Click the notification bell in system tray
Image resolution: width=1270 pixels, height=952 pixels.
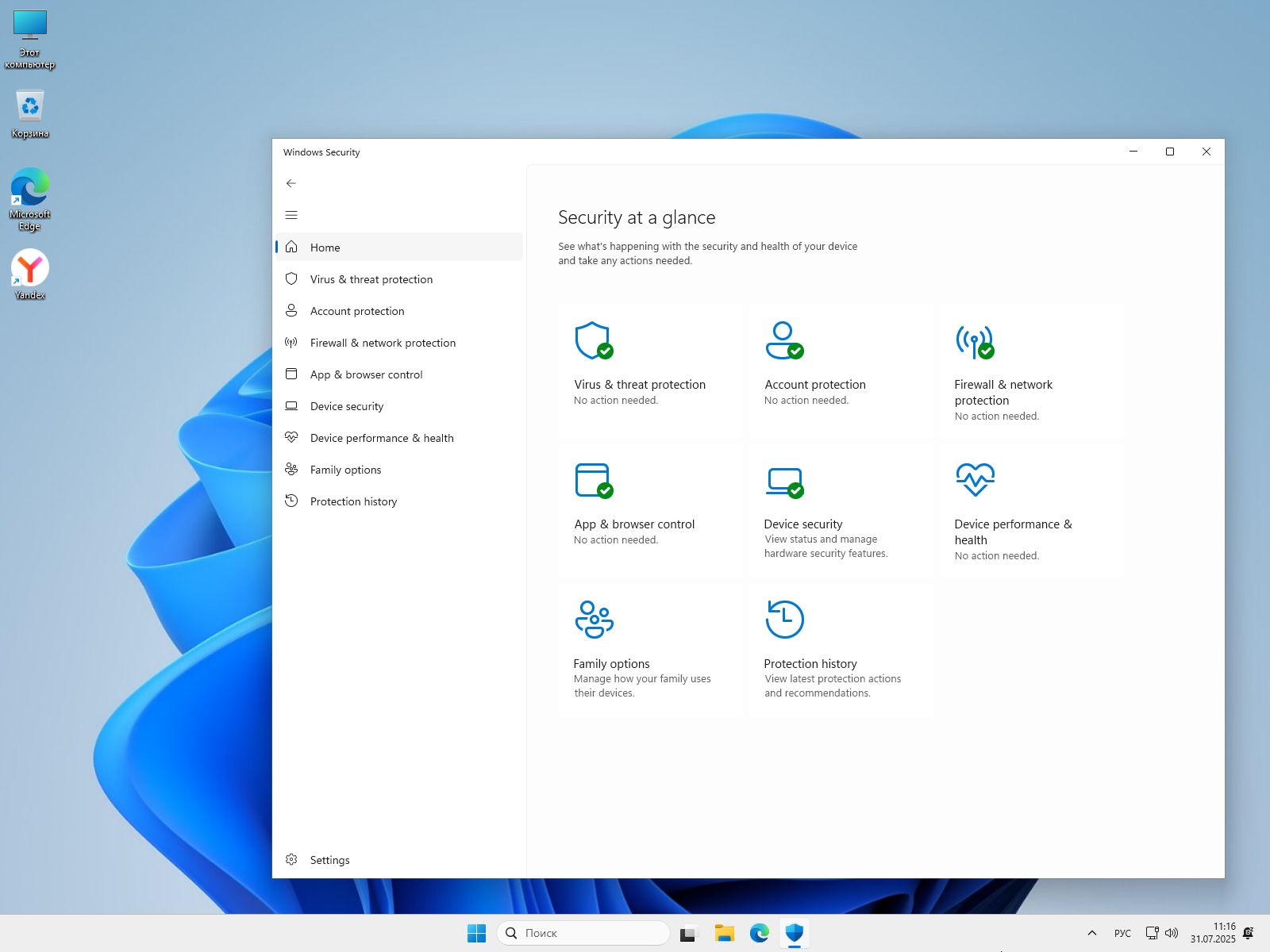[x=1249, y=933]
